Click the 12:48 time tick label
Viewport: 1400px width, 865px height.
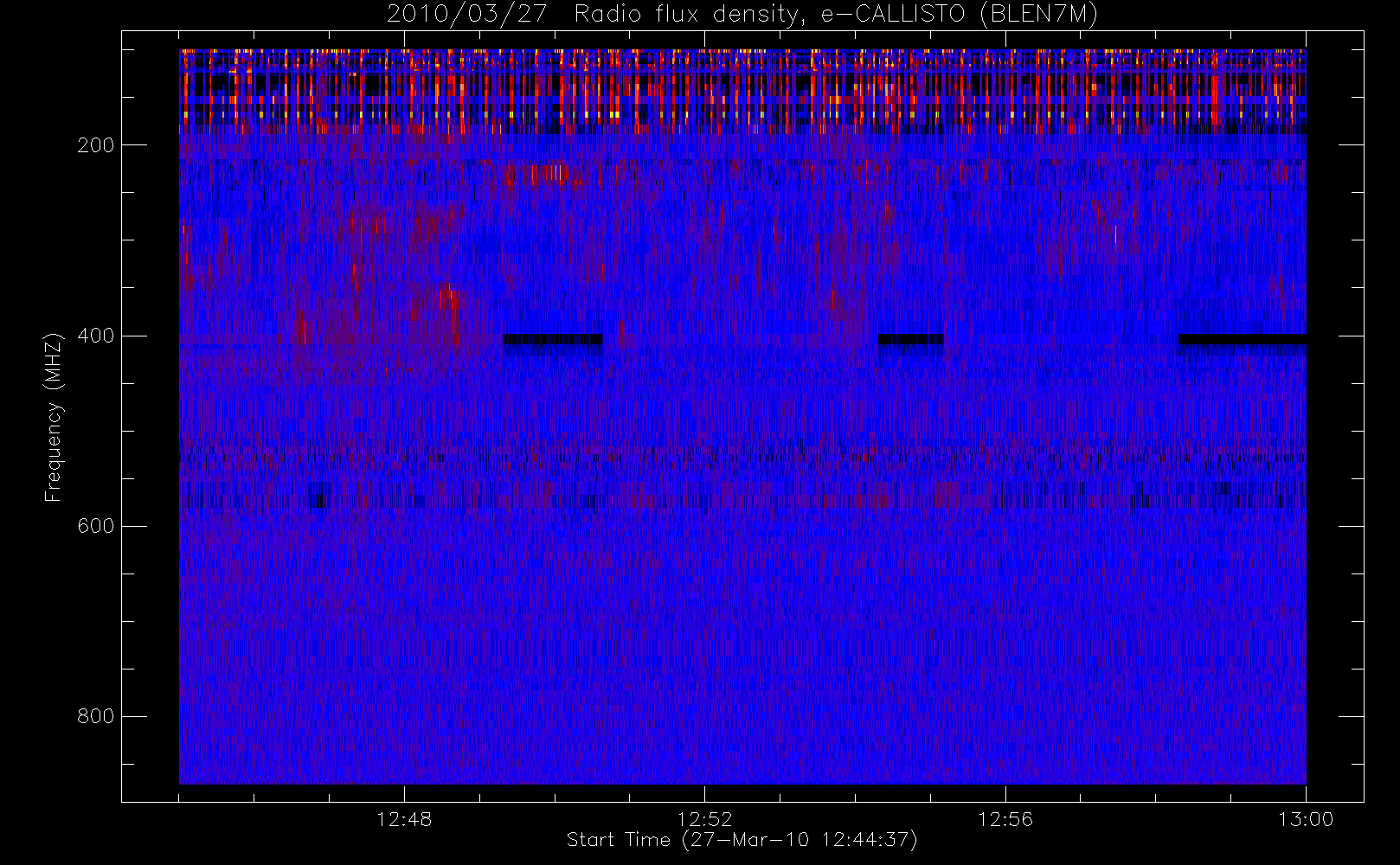(404, 819)
